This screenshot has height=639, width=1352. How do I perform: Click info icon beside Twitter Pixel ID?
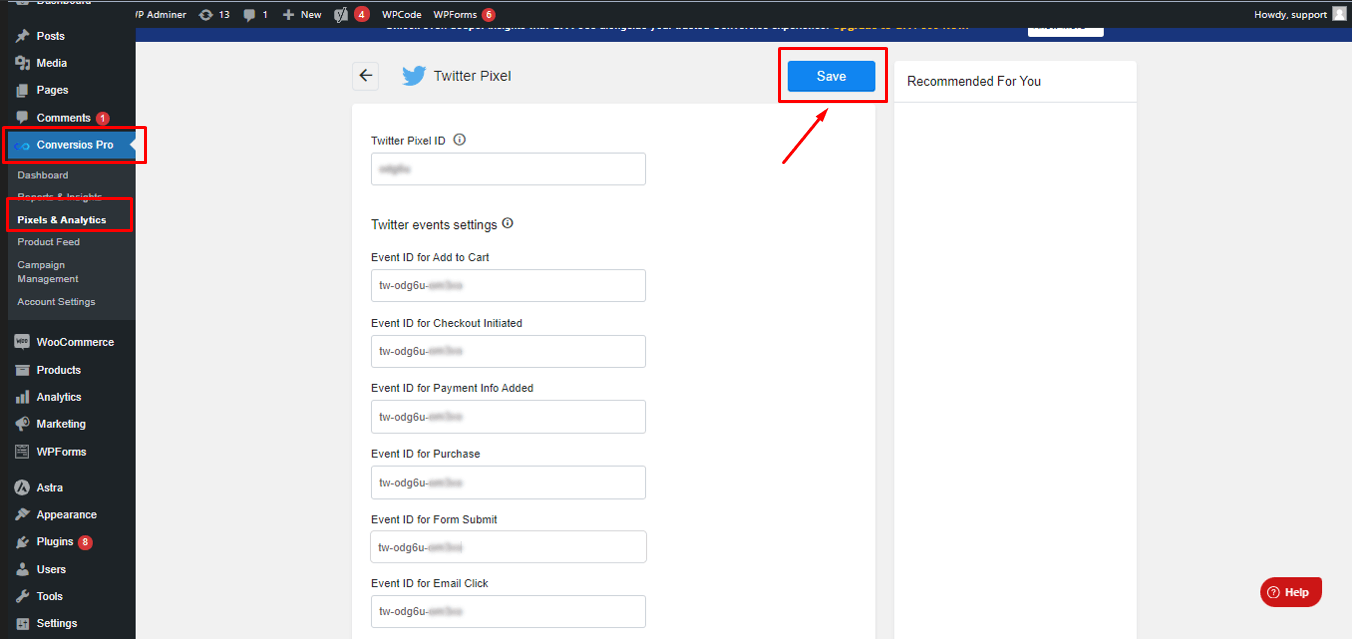(x=460, y=140)
